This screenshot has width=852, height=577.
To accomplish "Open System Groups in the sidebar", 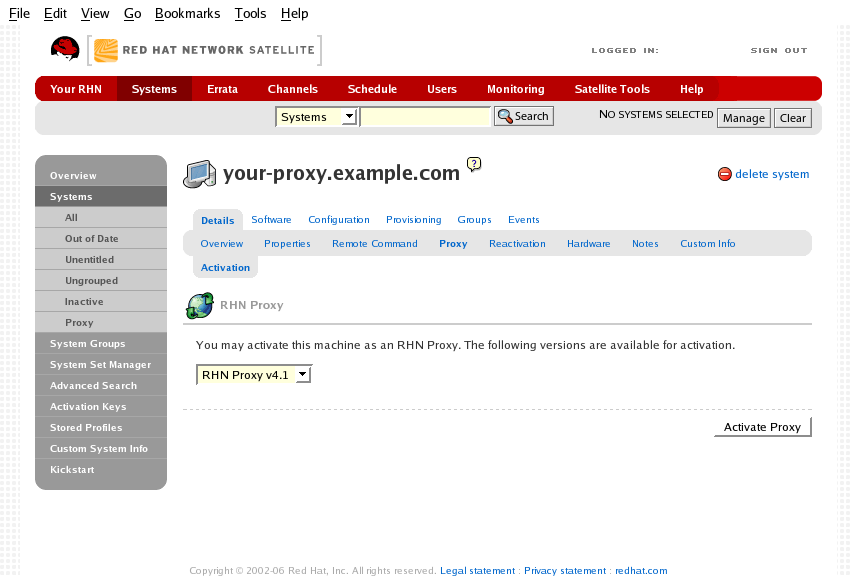I will (x=101, y=343).
